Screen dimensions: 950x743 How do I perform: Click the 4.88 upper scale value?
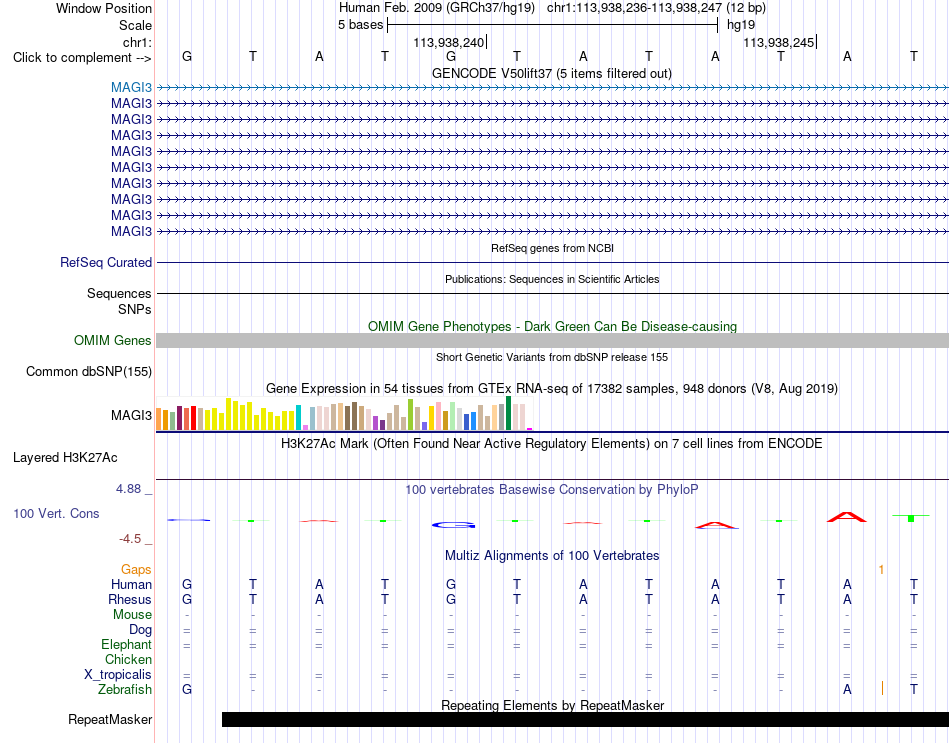(x=128, y=488)
